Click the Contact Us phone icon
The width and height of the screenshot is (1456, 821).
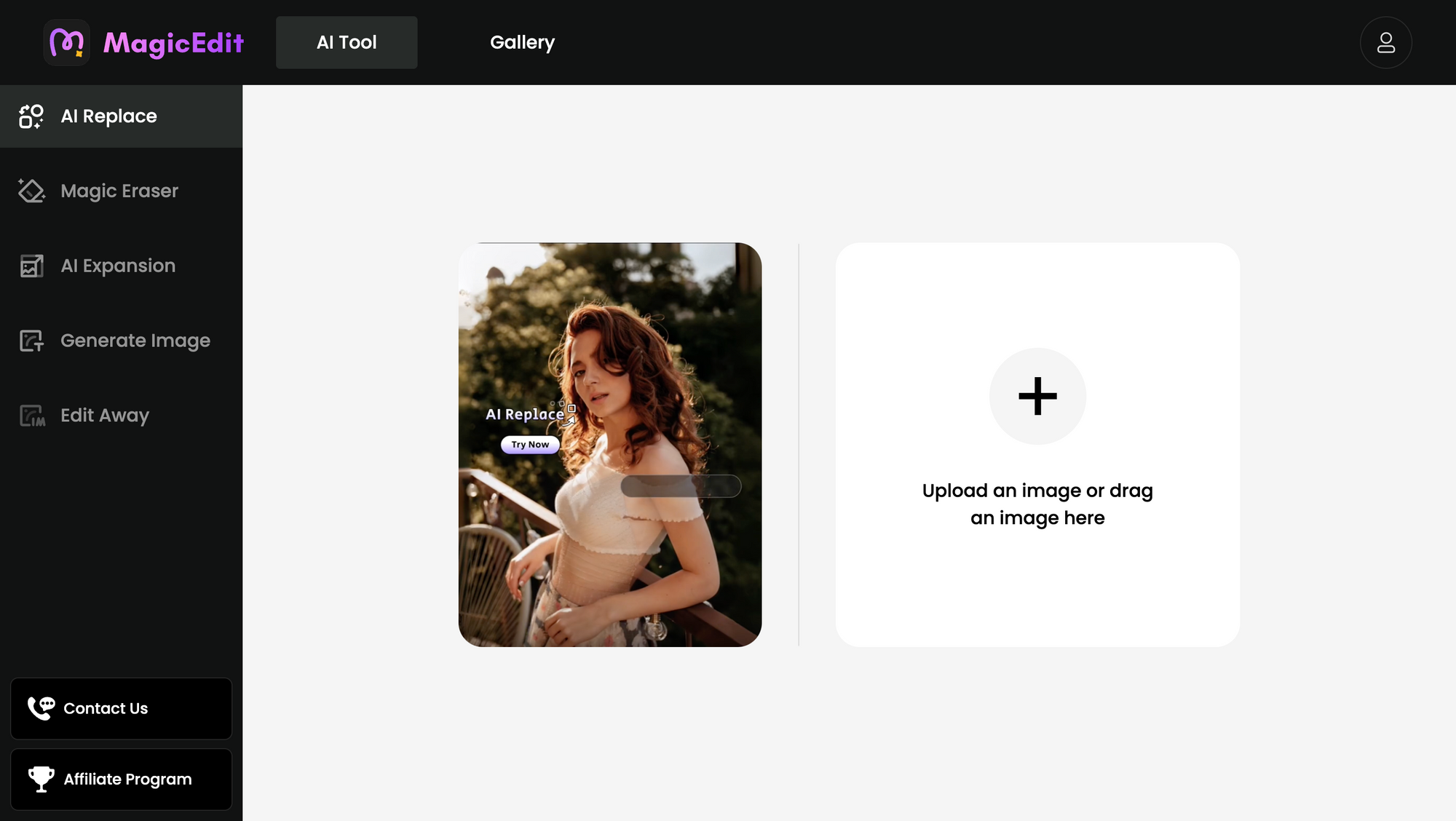pos(41,708)
